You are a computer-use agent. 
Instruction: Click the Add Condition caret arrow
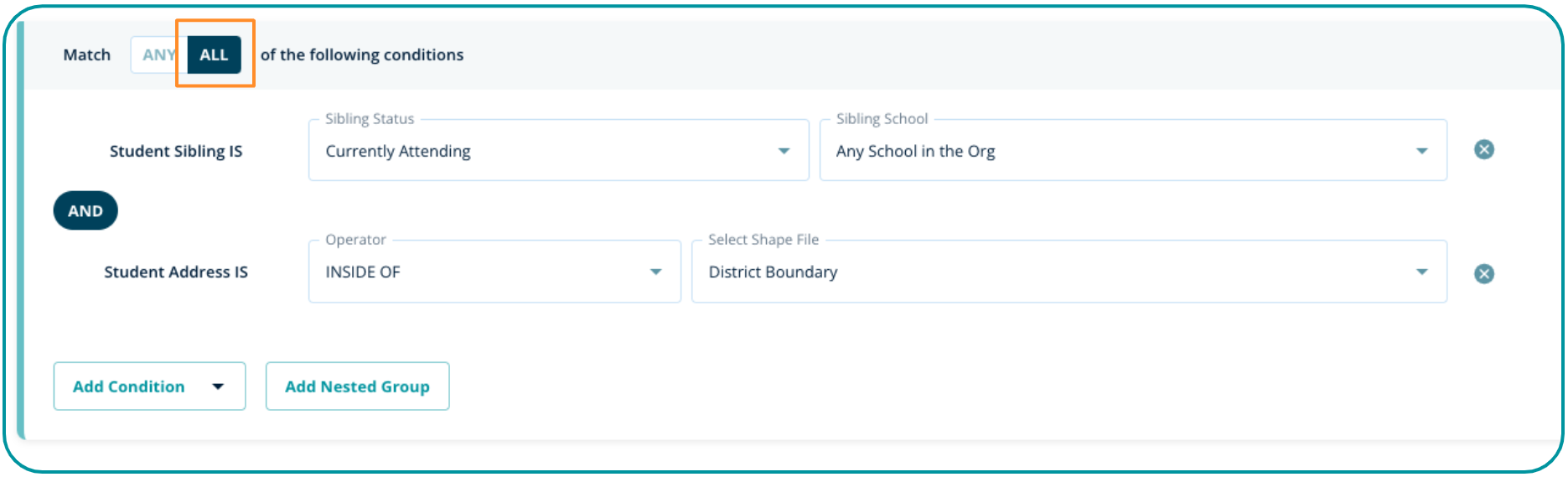pyautogui.click(x=218, y=386)
